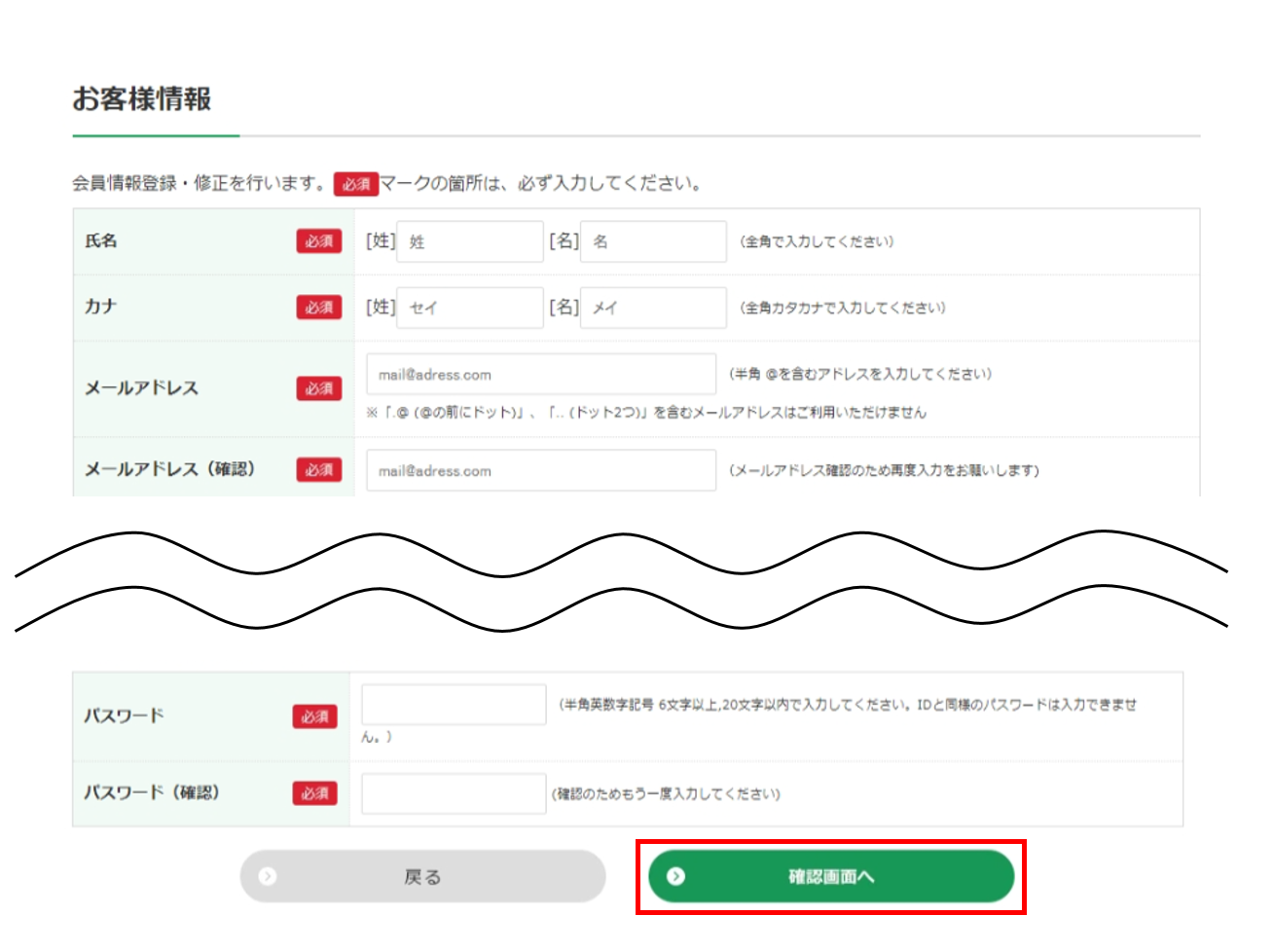
Task: Select the メイ katakana given name field
Action: pos(653,308)
